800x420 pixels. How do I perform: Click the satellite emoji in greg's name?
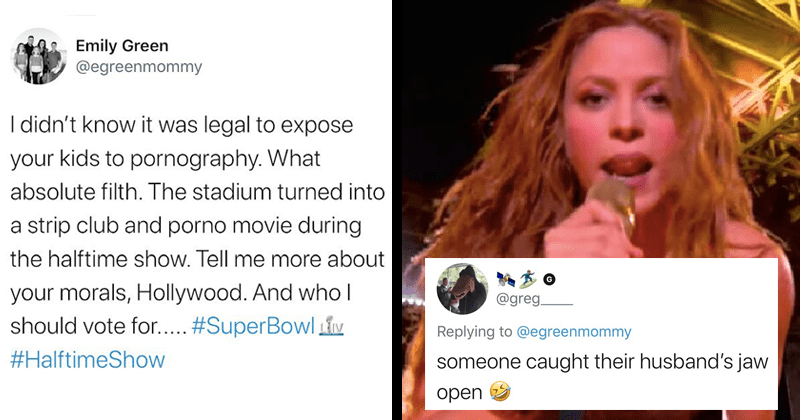pos(506,279)
